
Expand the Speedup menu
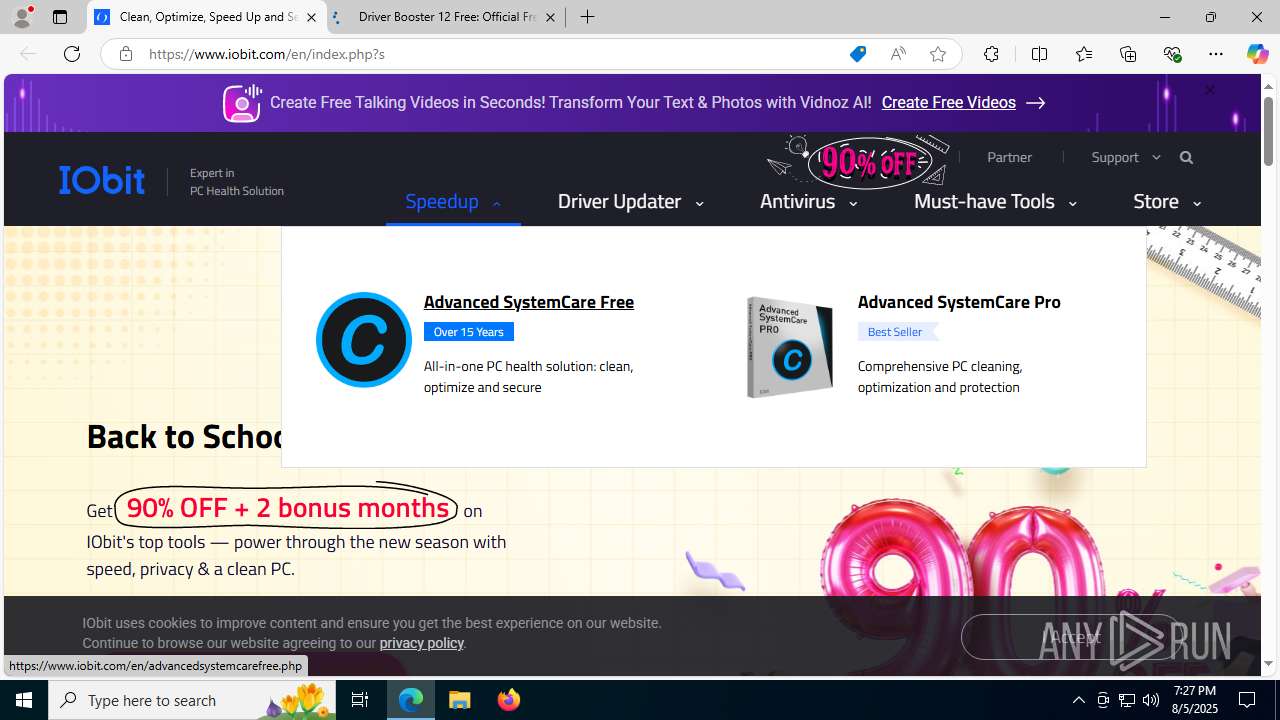click(453, 202)
